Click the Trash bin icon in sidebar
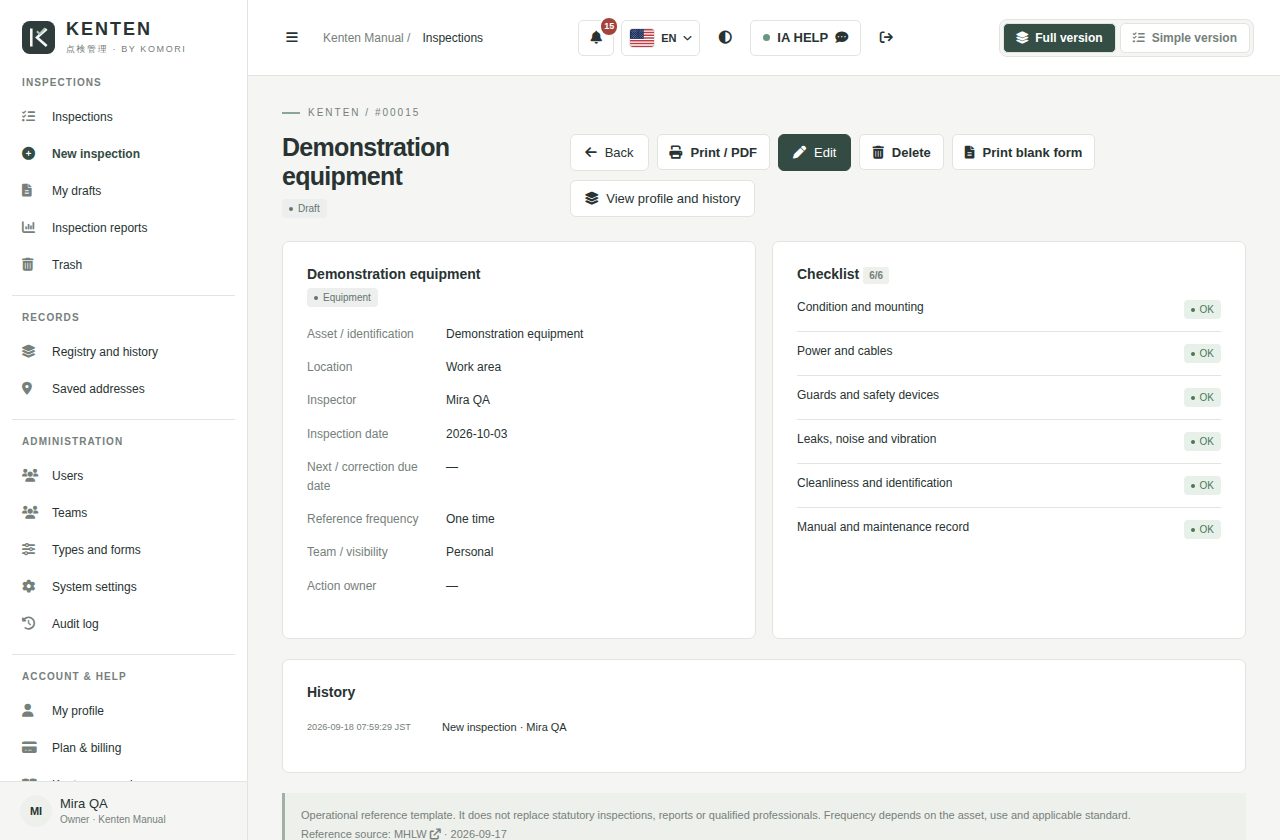 tap(28, 265)
